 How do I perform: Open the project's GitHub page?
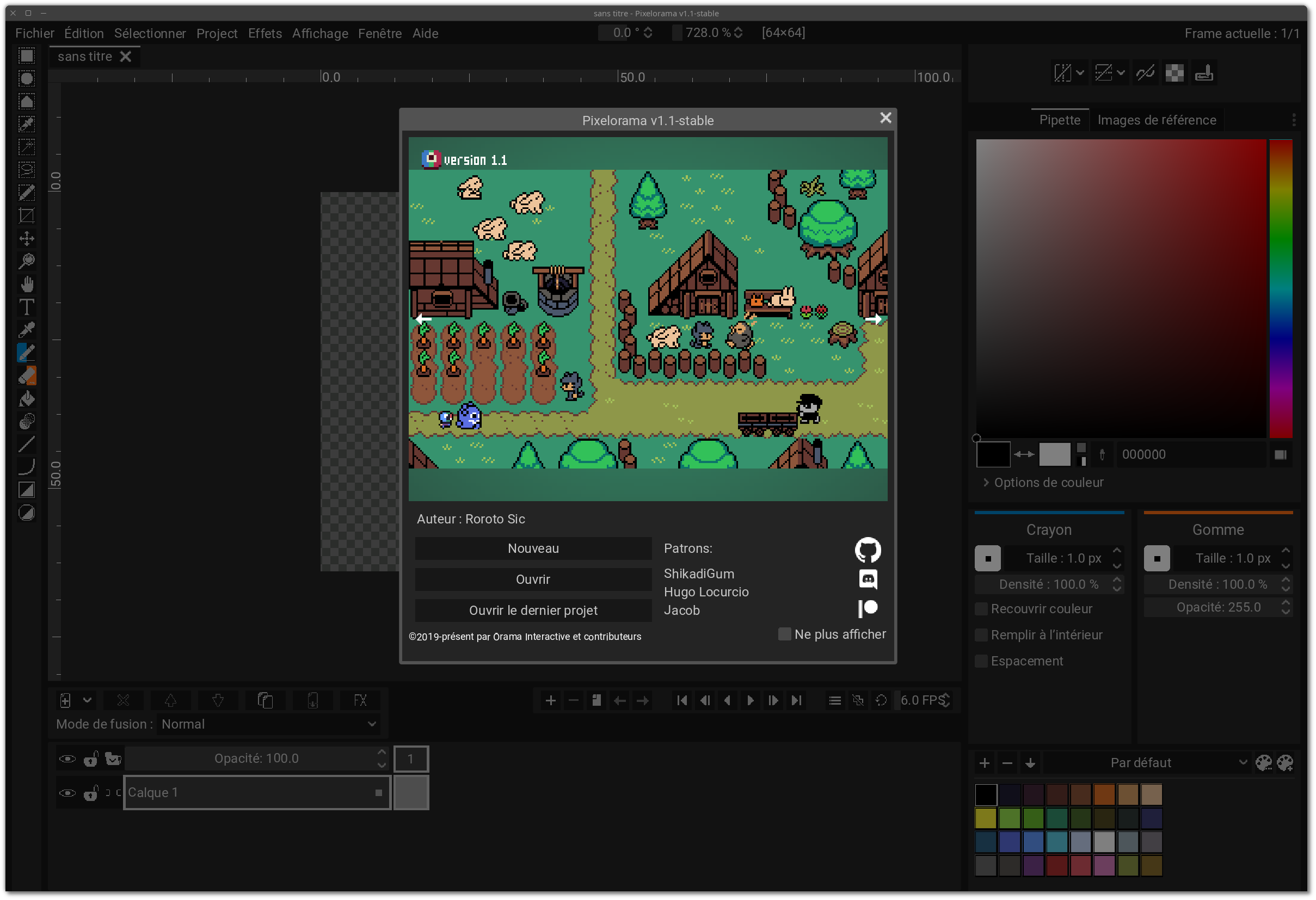[868, 550]
